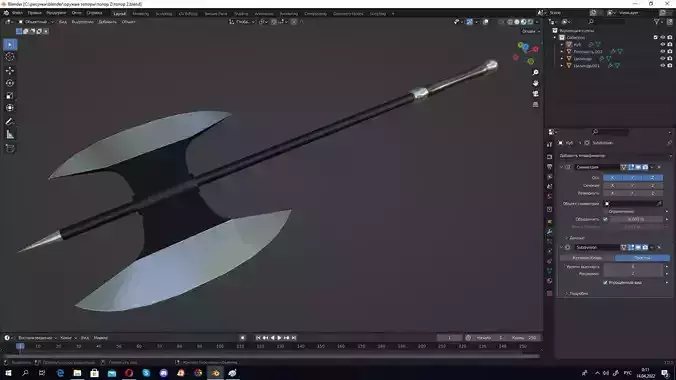The width and height of the screenshot is (676, 380).
Task: Switch to the Modeling workspace tab
Action: [141, 14]
